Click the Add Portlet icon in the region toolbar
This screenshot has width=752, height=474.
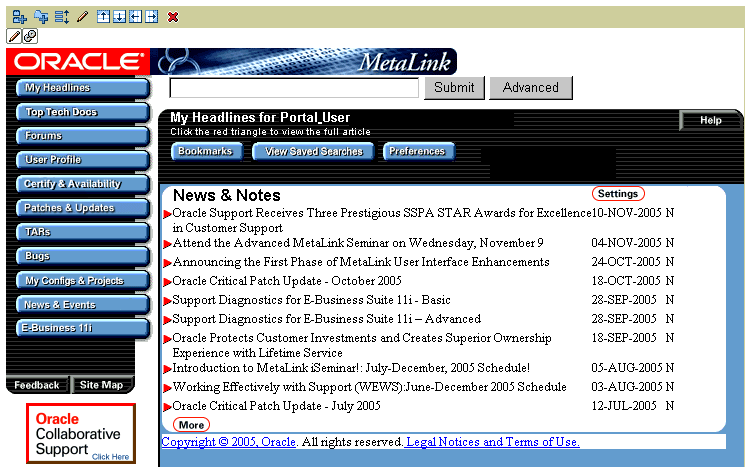point(19,17)
